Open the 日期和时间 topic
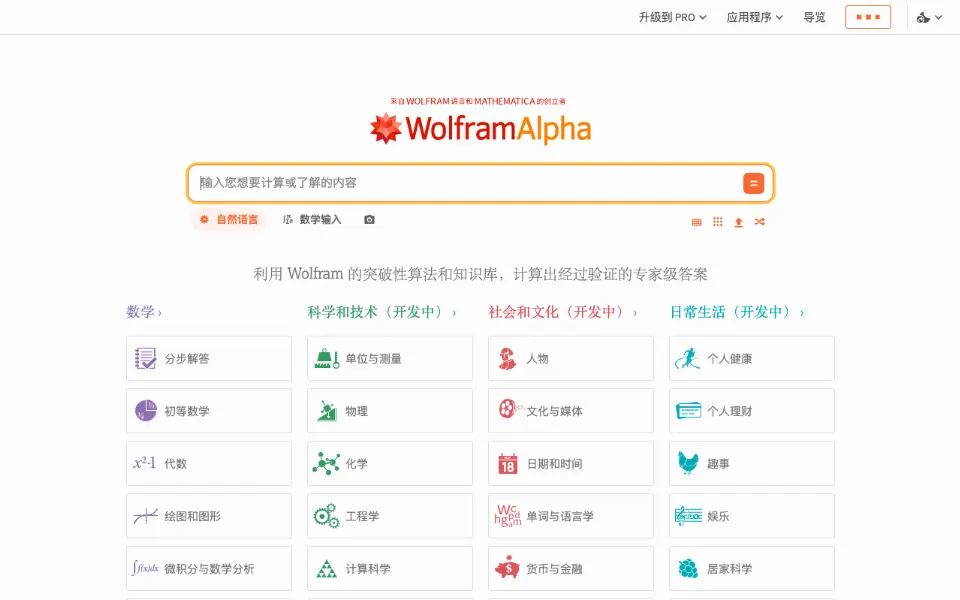The width and height of the screenshot is (960, 600). tap(571, 463)
